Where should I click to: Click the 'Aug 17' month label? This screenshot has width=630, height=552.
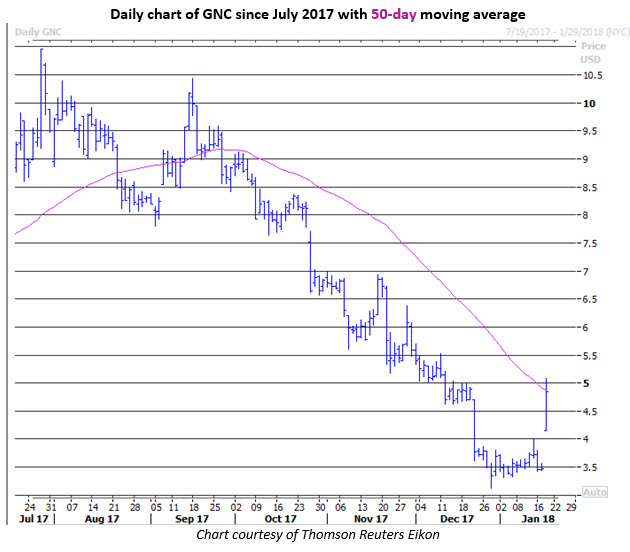102,519
